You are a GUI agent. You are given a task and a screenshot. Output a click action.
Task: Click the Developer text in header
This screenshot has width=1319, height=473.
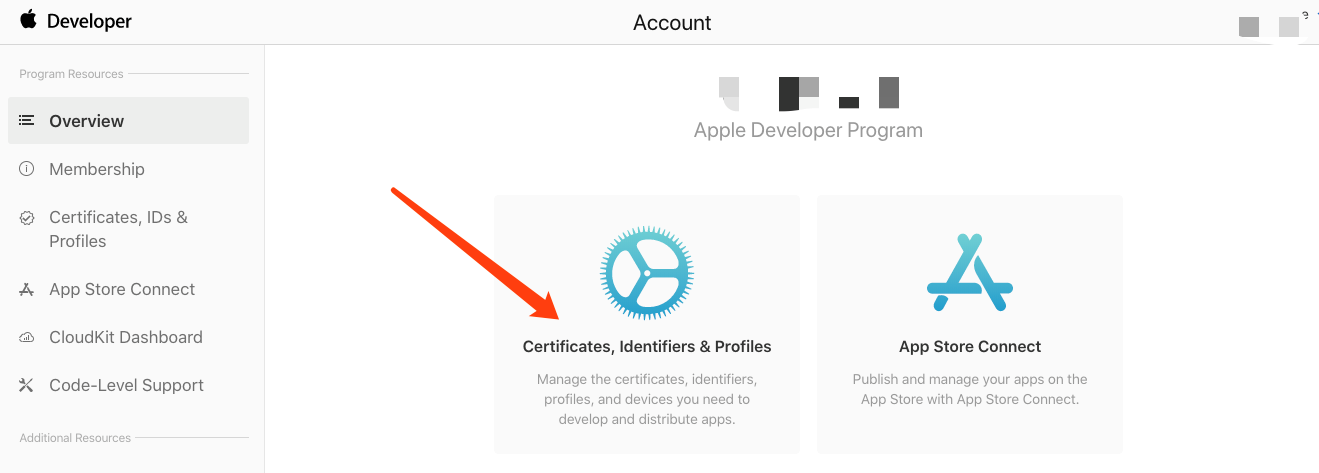coord(89,21)
